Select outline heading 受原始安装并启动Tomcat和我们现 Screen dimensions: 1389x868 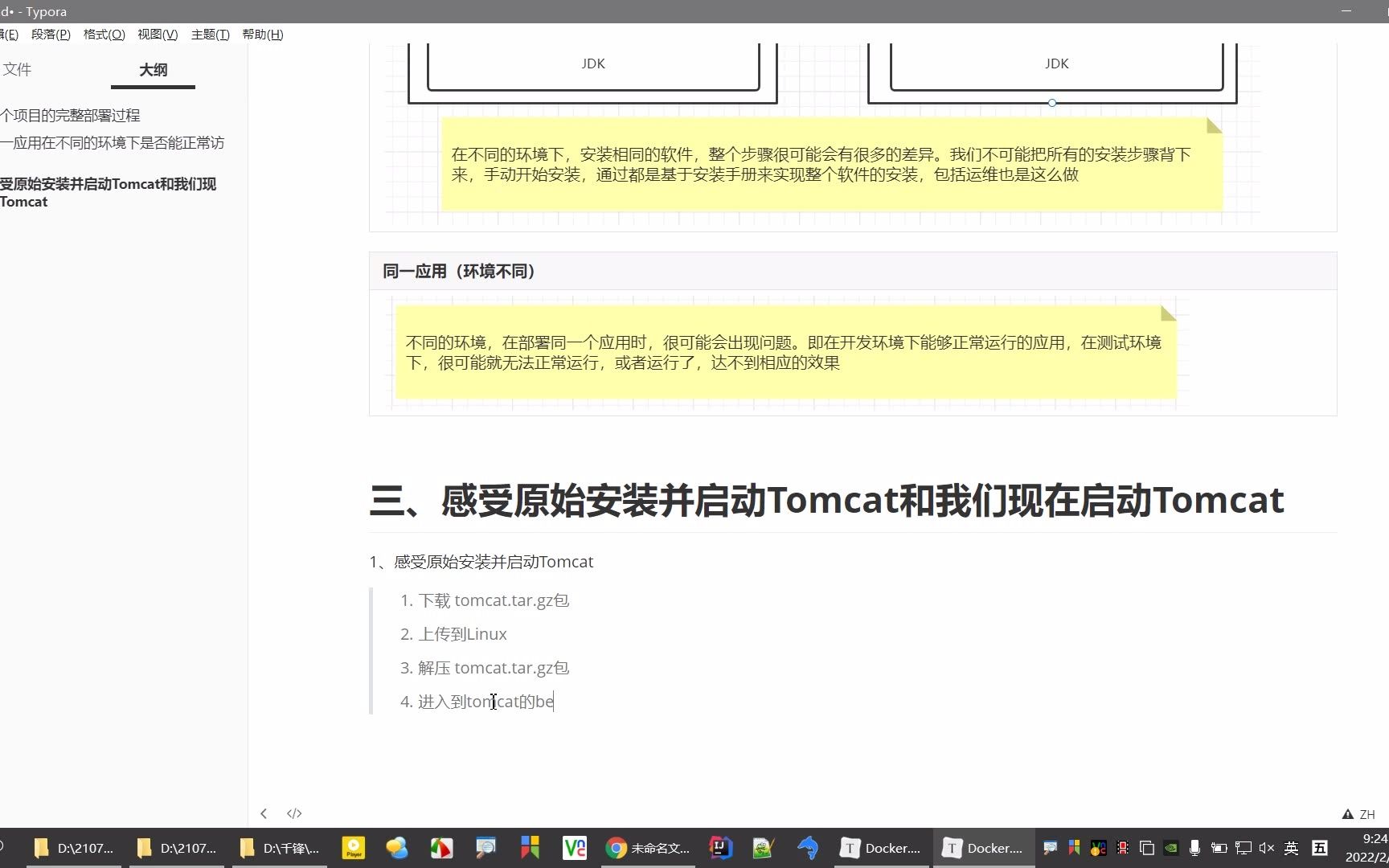[108, 193]
